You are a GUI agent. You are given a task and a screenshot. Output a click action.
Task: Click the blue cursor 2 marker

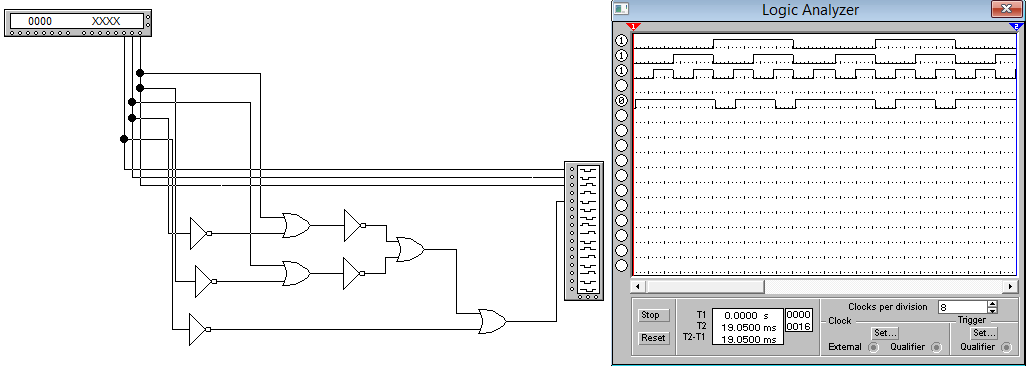(1016, 27)
